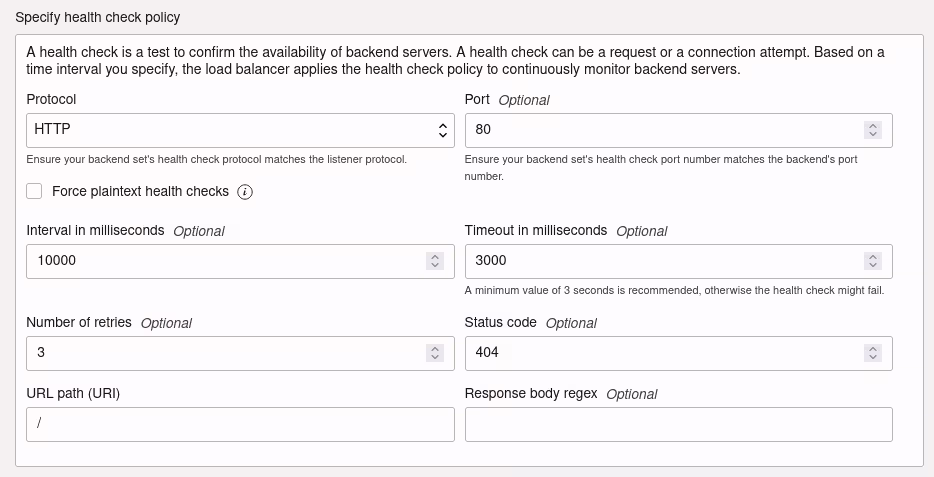934x477 pixels.
Task: Click the Response body regex field
Action: click(678, 424)
